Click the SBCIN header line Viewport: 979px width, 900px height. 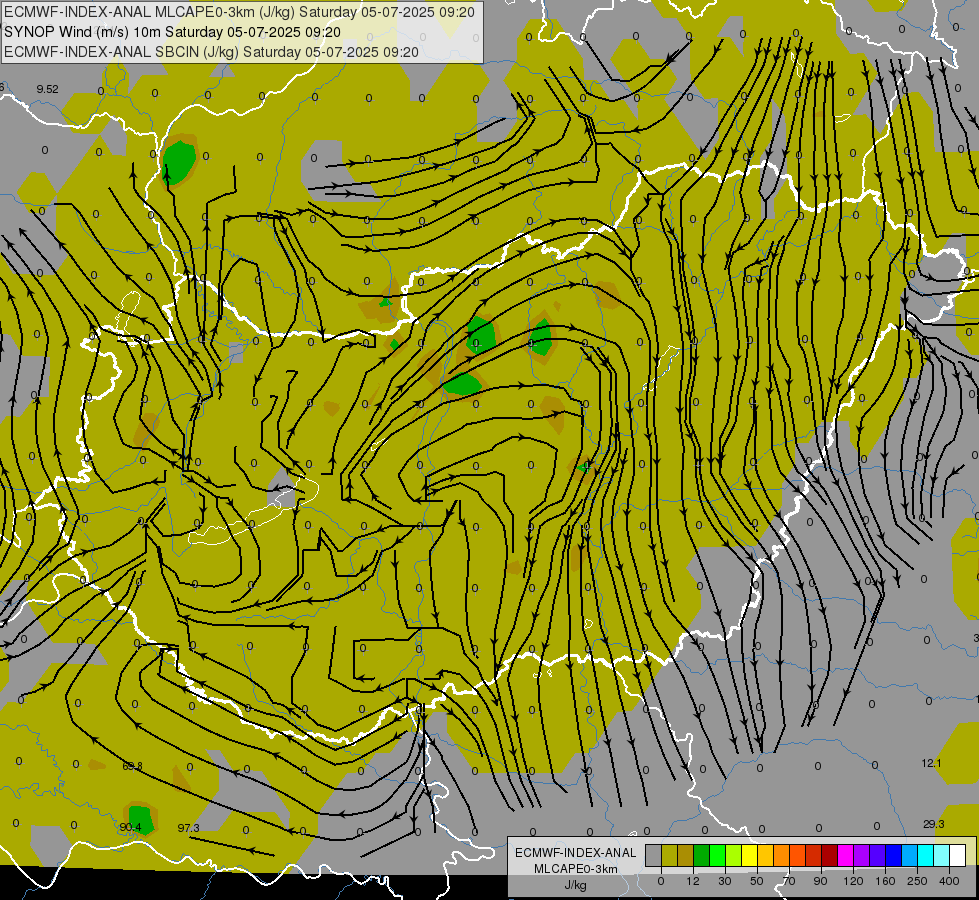[211, 52]
